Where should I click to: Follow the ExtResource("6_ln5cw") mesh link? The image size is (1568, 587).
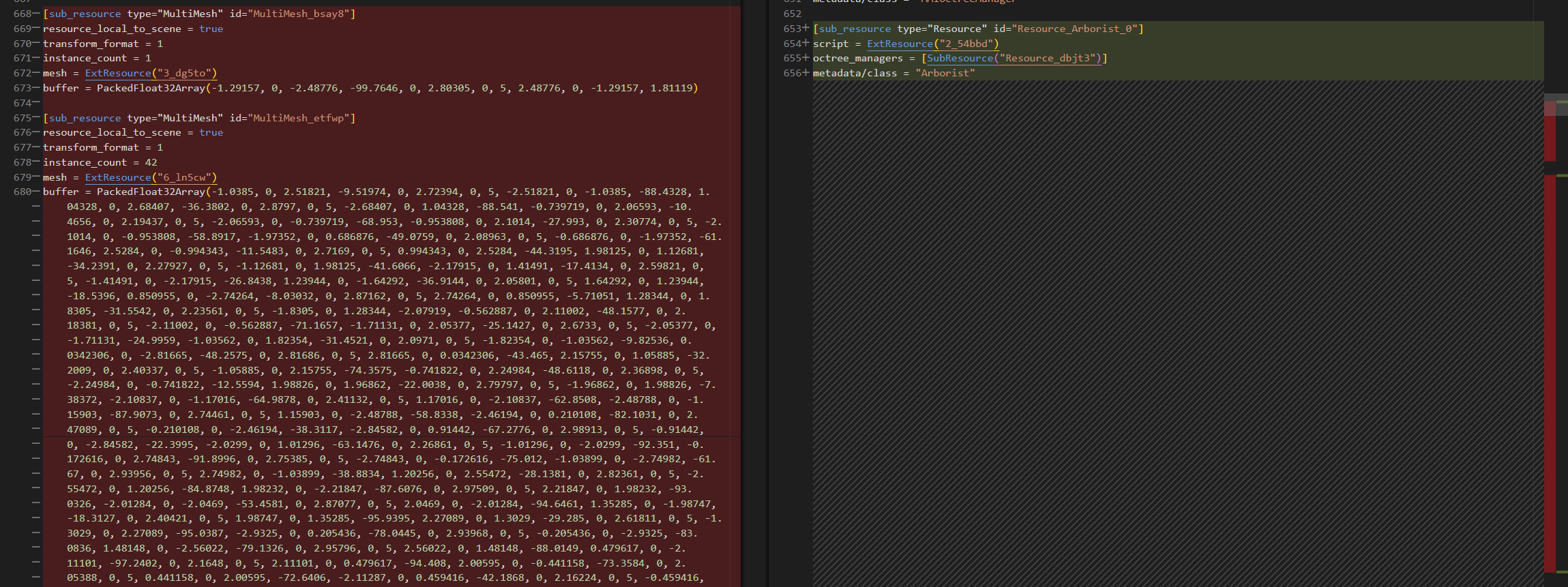(x=151, y=177)
